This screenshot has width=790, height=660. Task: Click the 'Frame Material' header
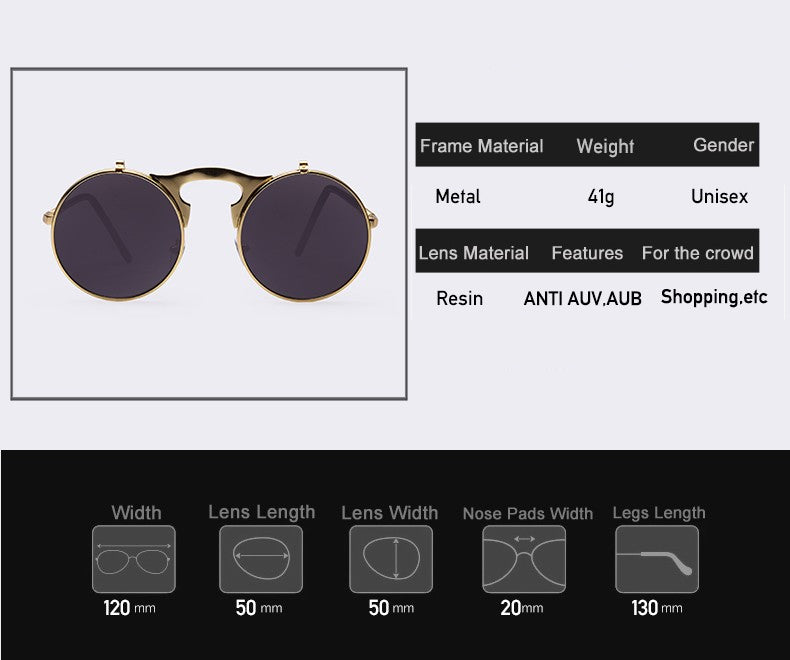pyautogui.click(x=482, y=146)
